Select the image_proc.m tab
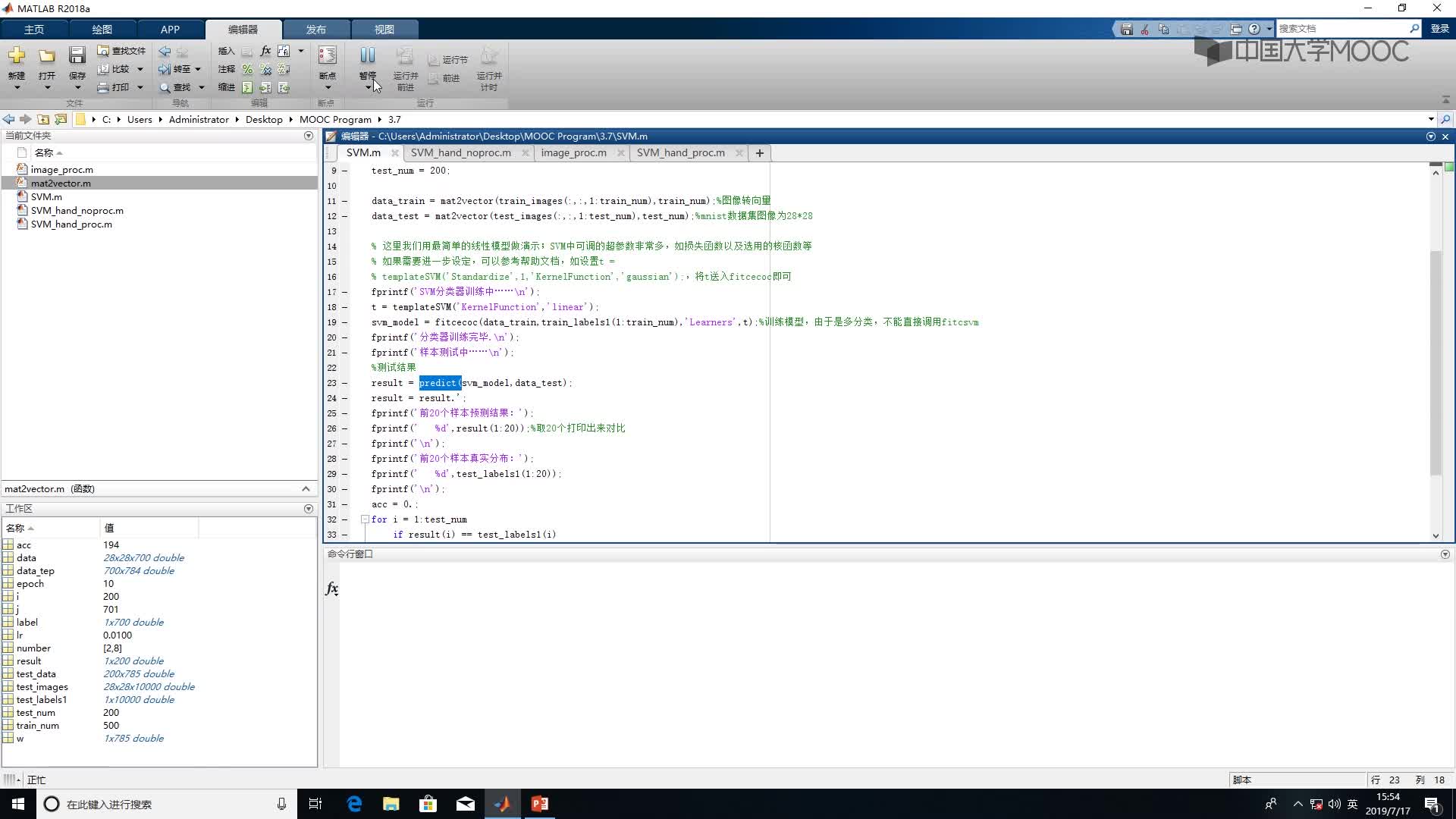 (573, 152)
